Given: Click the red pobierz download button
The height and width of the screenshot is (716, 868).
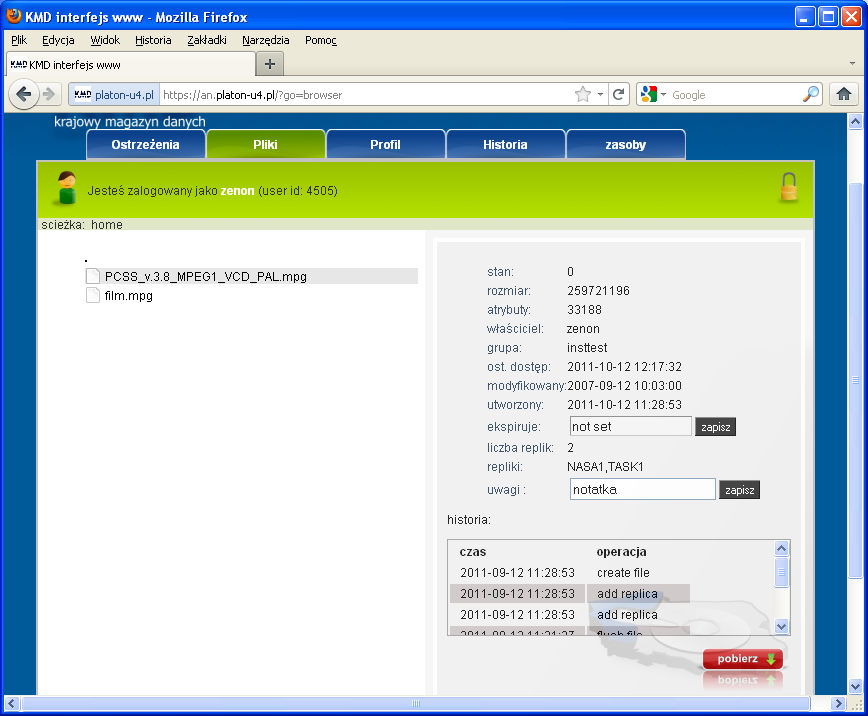Looking at the screenshot, I should pos(742,659).
